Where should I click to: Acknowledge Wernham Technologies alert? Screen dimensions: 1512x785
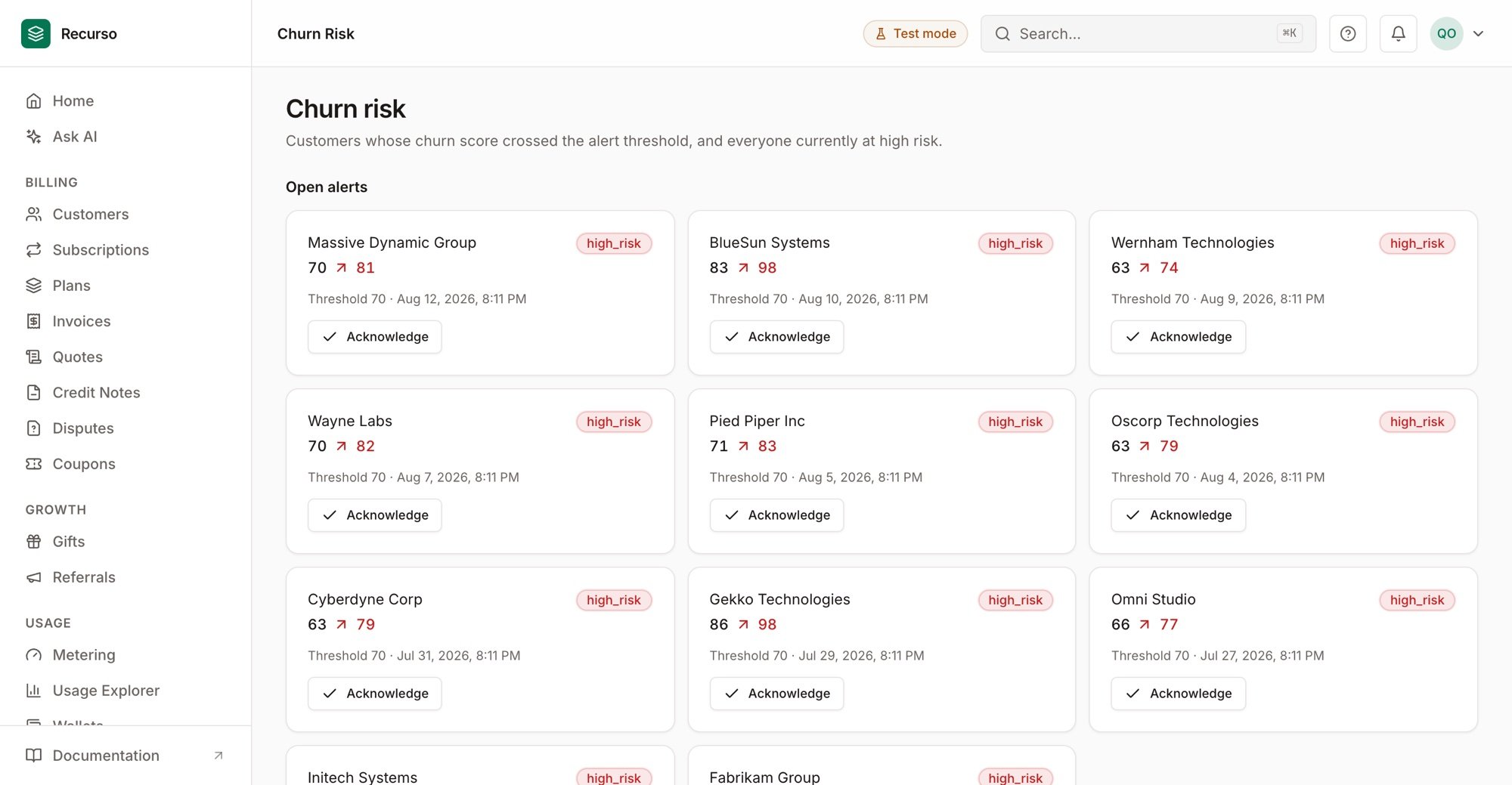coord(1179,337)
